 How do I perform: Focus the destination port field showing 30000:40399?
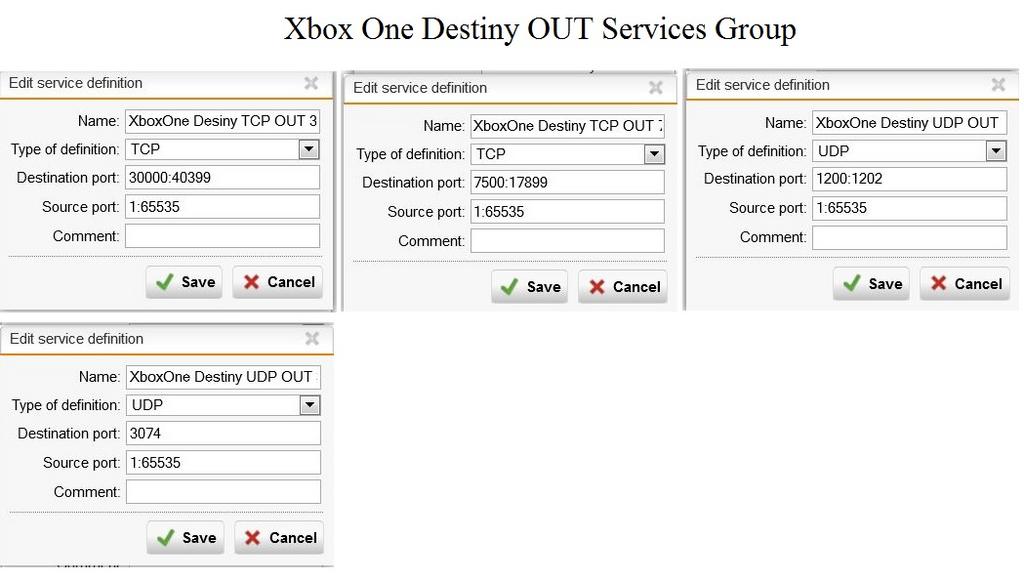pos(222,178)
